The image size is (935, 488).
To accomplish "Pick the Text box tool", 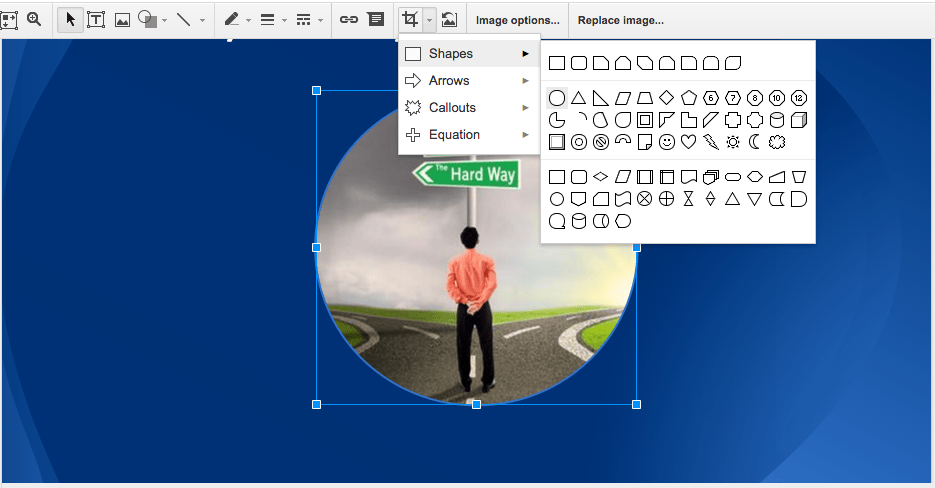I will coord(95,20).
